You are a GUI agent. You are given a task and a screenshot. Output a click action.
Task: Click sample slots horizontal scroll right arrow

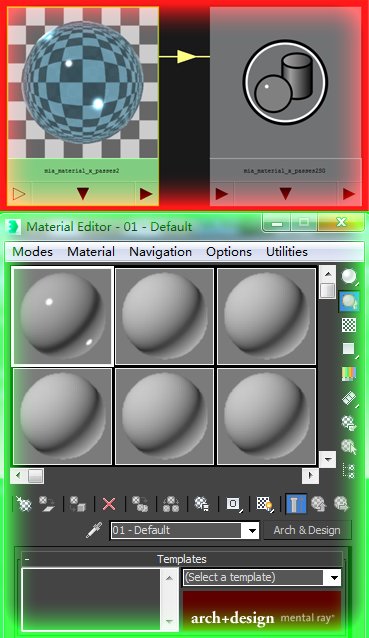click(x=311, y=475)
